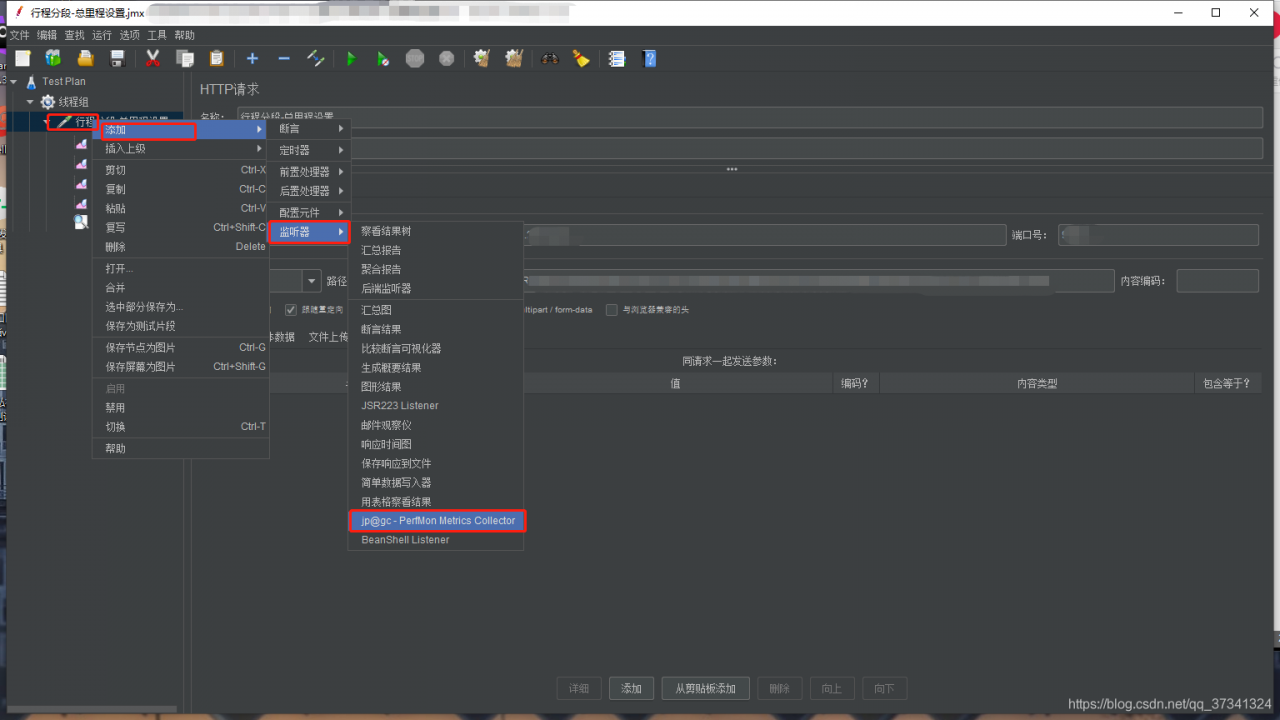The height and width of the screenshot is (720, 1280).
Task: Click the scissors Cut icon in toolbar
Action: 153,58
